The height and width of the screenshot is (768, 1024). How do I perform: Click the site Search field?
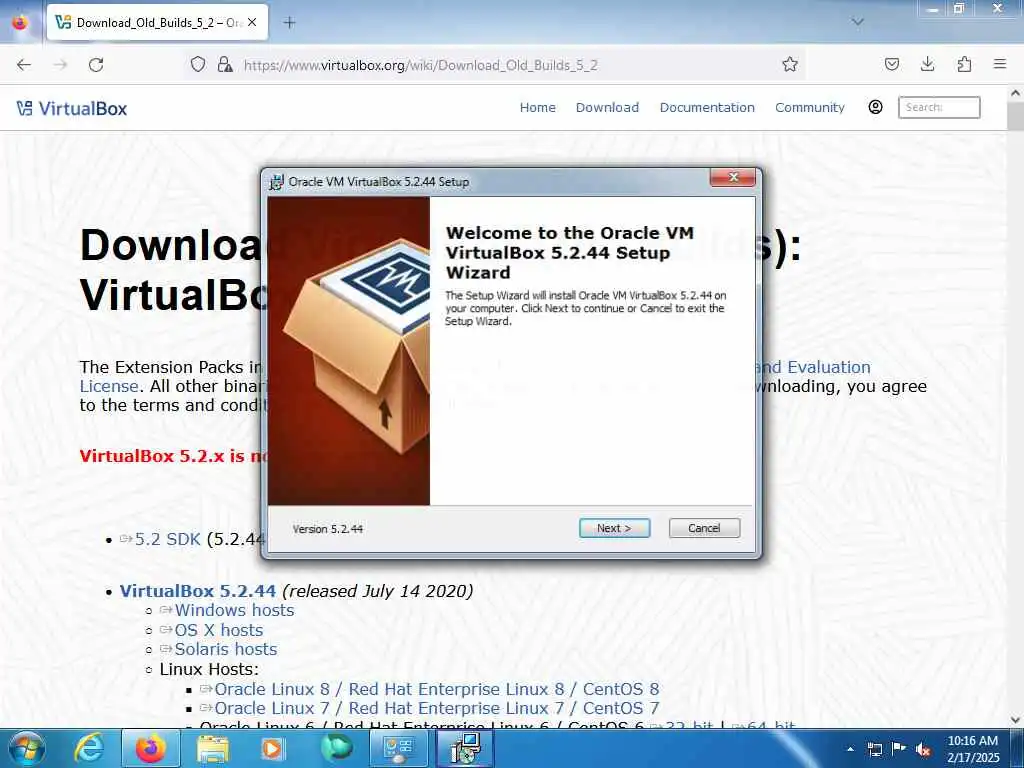point(939,107)
